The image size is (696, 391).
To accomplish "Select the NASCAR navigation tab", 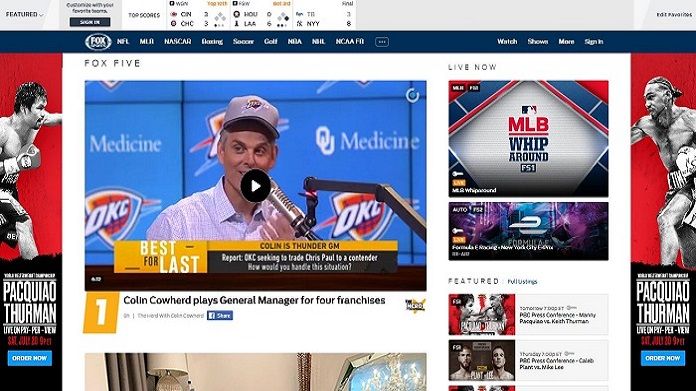I will click(178, 42).
